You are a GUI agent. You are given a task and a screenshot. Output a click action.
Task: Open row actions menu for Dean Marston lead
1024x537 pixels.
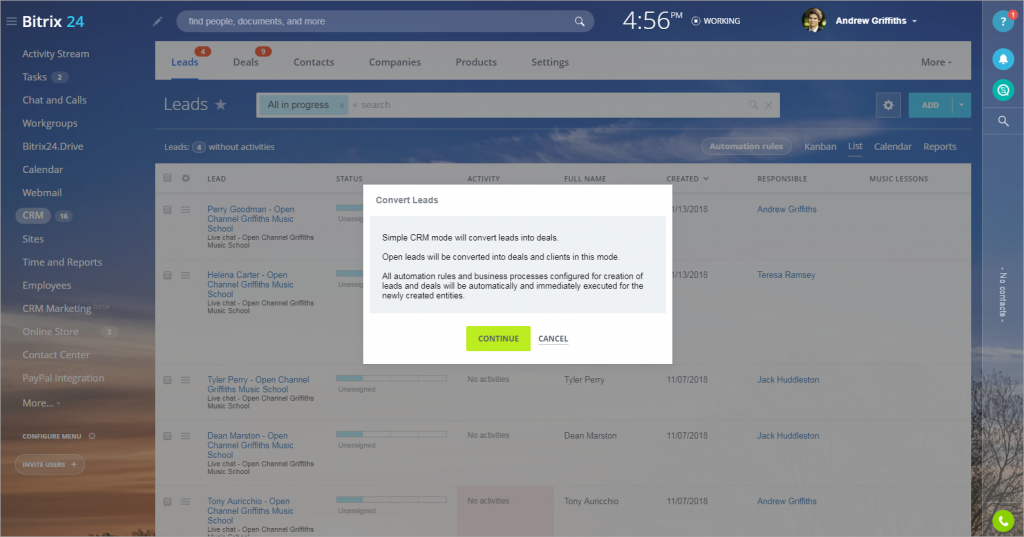(x=185, y=436)
